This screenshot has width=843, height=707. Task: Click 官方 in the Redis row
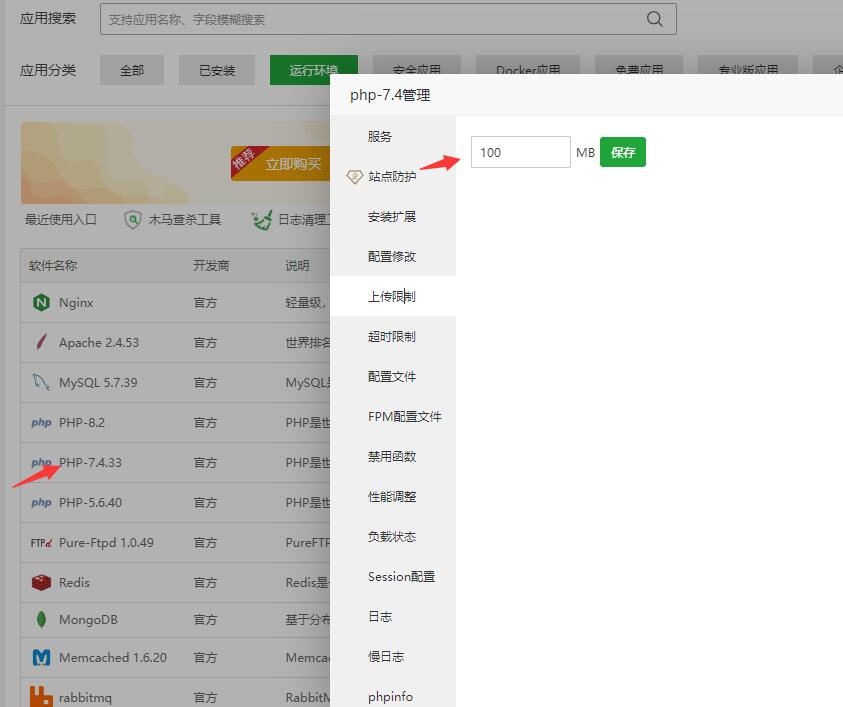coord(205,582)
